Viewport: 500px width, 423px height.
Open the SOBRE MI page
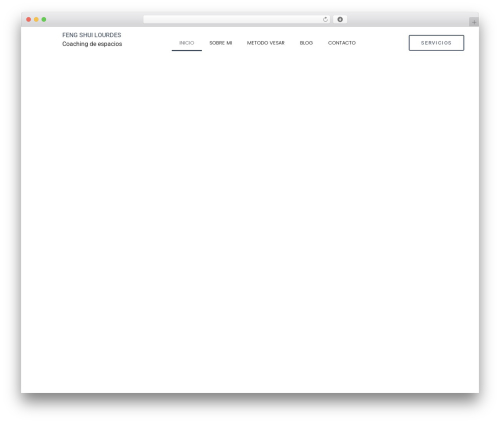point(221,43)
